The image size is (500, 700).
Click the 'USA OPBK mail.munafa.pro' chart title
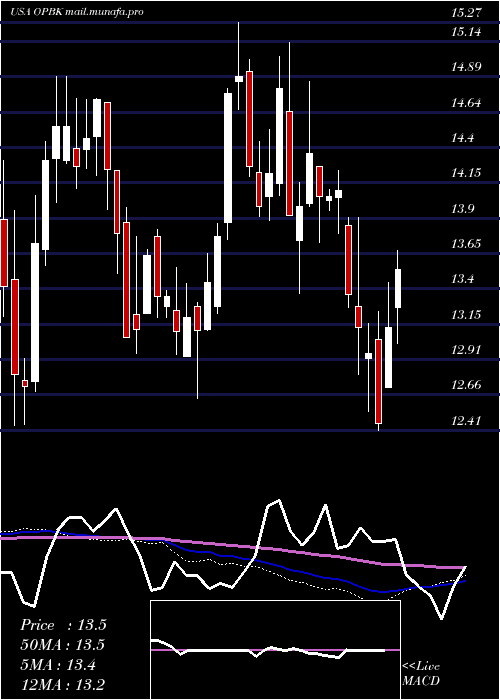click(x=77, y=12)
